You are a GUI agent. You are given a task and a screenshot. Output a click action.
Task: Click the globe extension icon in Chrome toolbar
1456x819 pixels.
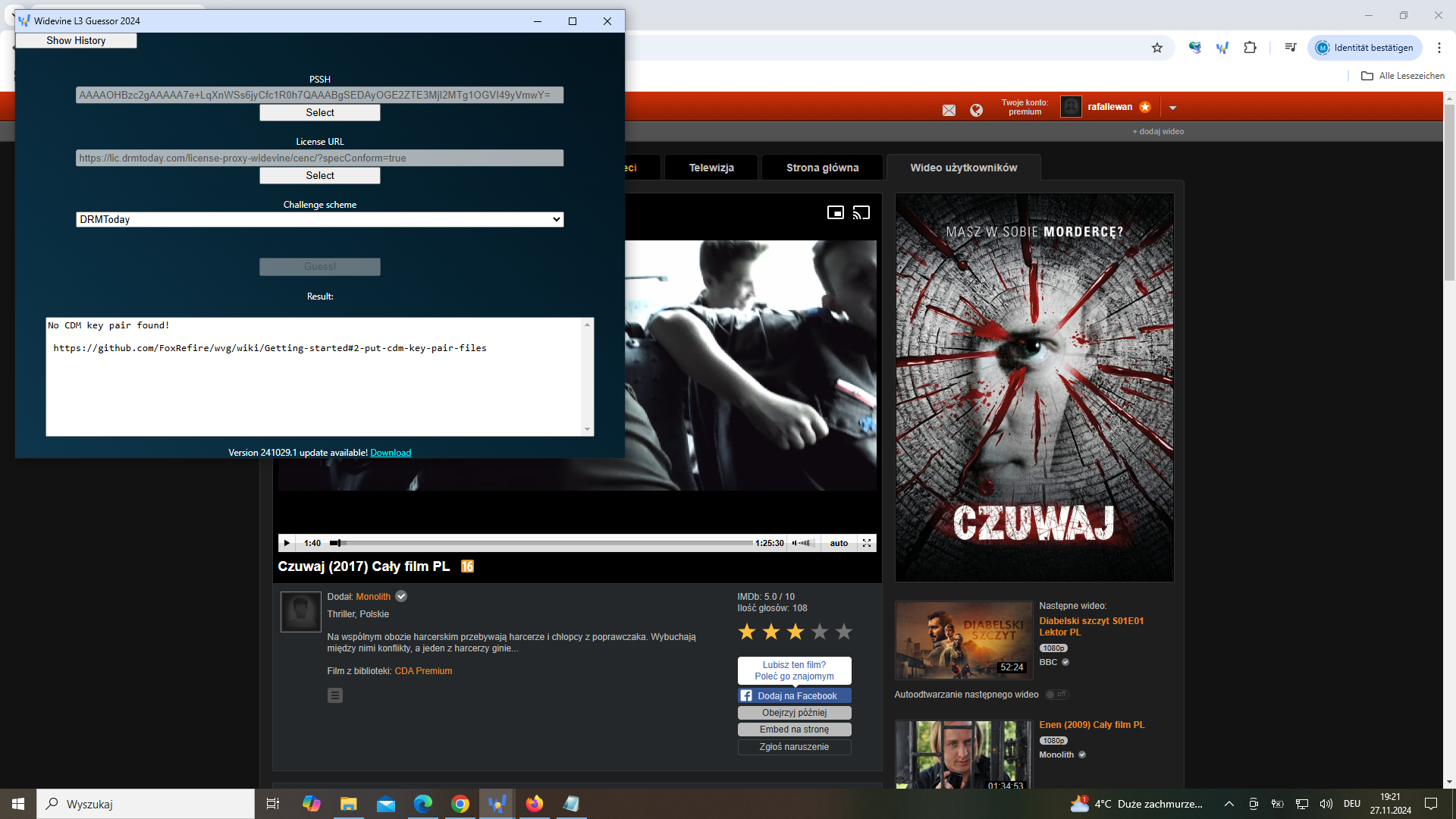coord(1195,48)
